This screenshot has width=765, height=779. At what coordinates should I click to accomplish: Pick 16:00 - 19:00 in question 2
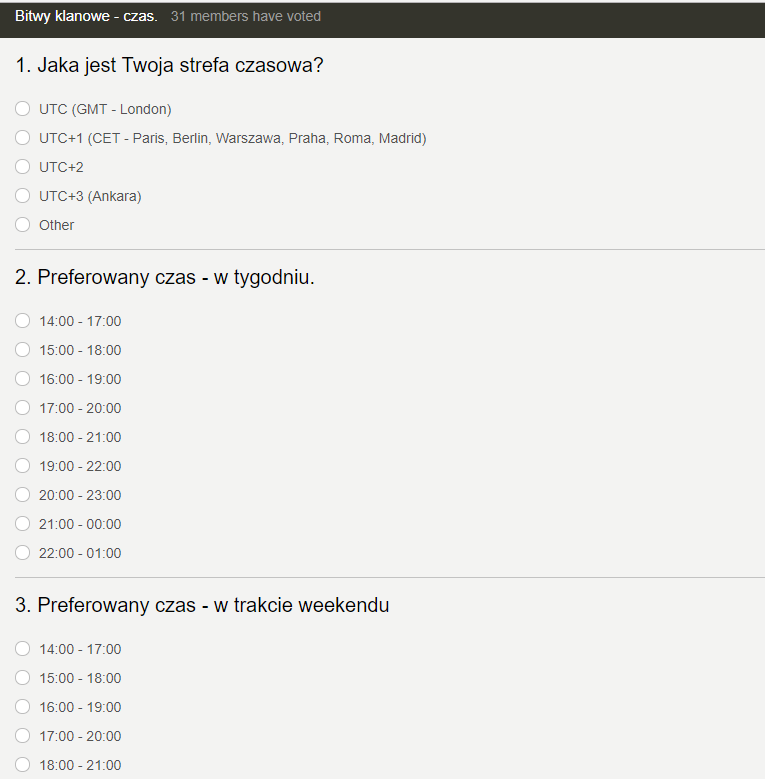tap(23, 379)
